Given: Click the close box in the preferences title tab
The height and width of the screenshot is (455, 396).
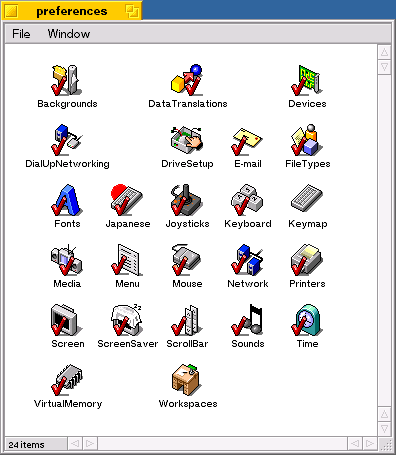Looking at the screenshot, I should [x=11, y=11].
